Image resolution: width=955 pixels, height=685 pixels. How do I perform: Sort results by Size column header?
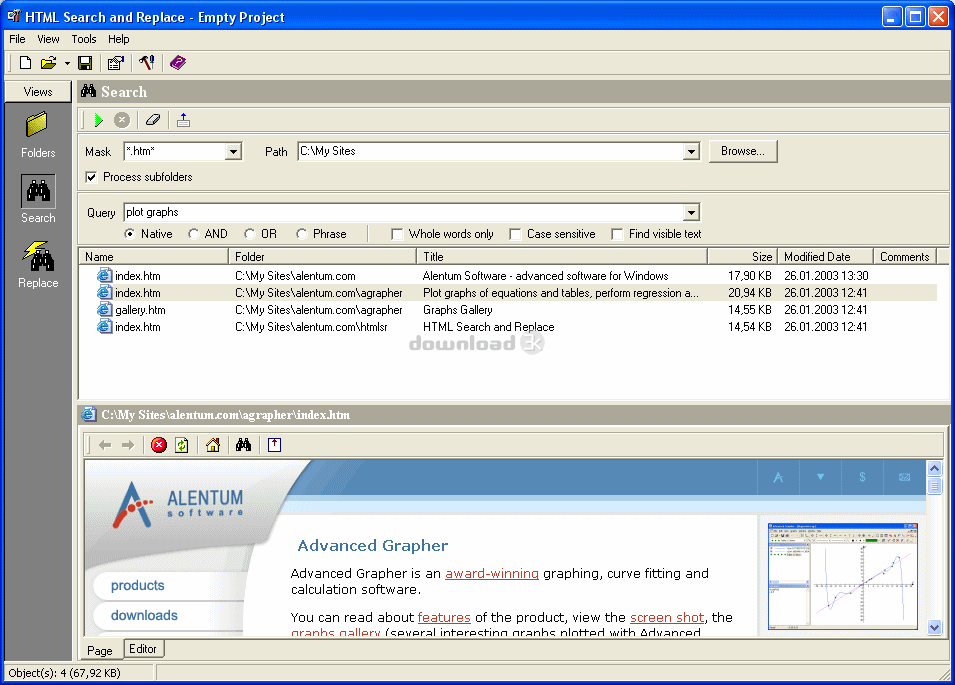click(x=742, y=256)
